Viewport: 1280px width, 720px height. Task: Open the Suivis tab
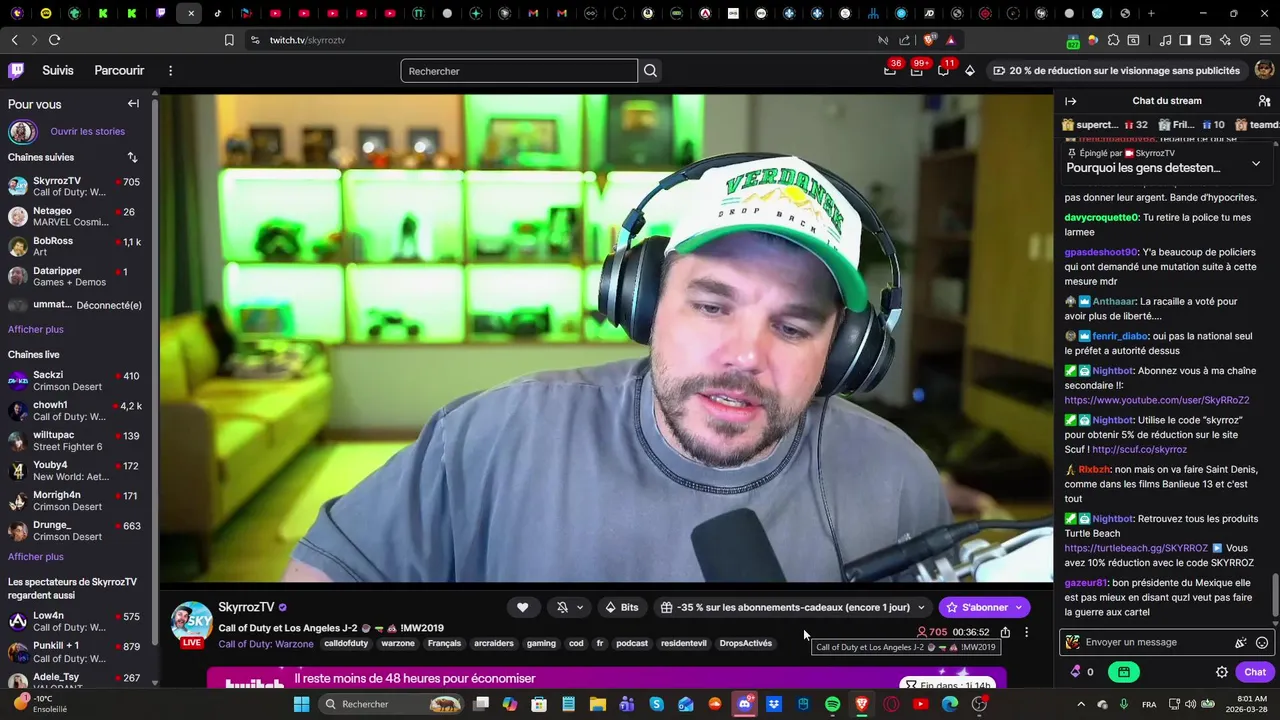pos(58,70)
